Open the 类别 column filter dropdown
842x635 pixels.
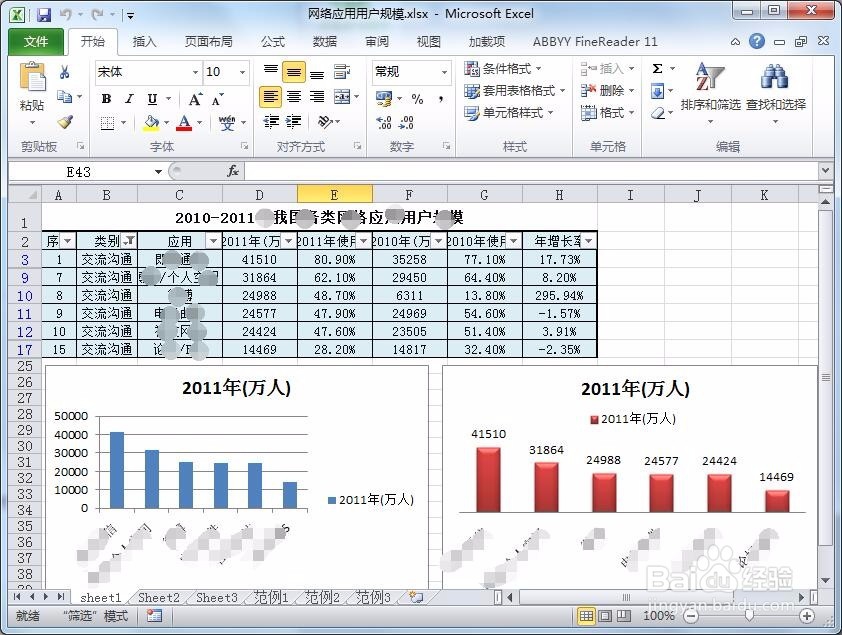129,240
